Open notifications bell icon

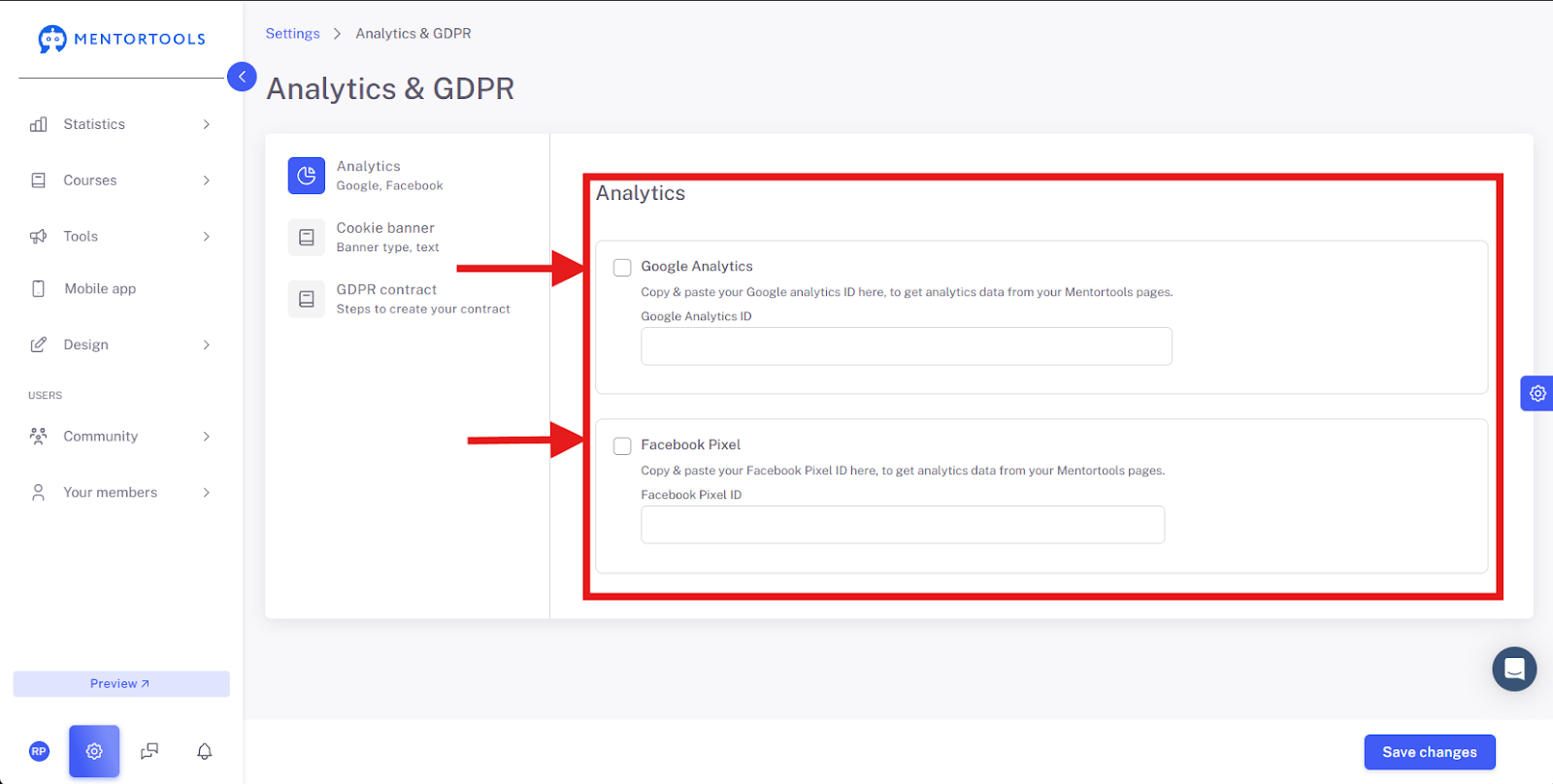[205, 751]
